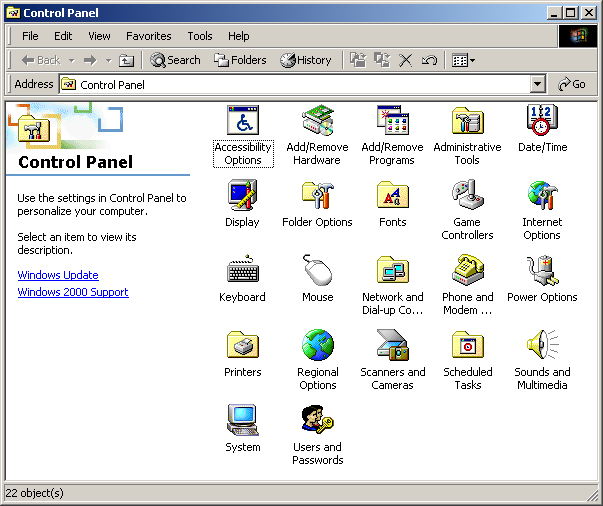The height and width of the screenshot is (506, 603).
Task: Maximize the Control Panel window
Action: pos(571,13)
